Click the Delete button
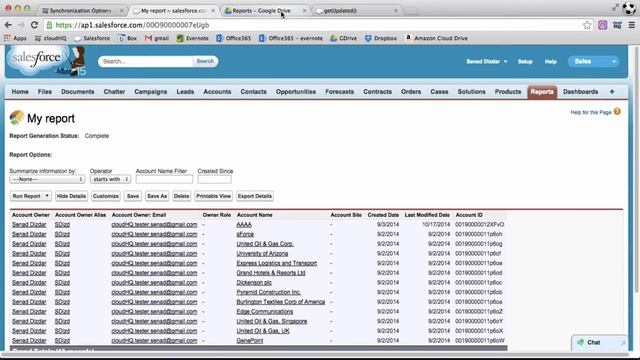This screenshot has width=640, height=360. click(x=181, y=196)
